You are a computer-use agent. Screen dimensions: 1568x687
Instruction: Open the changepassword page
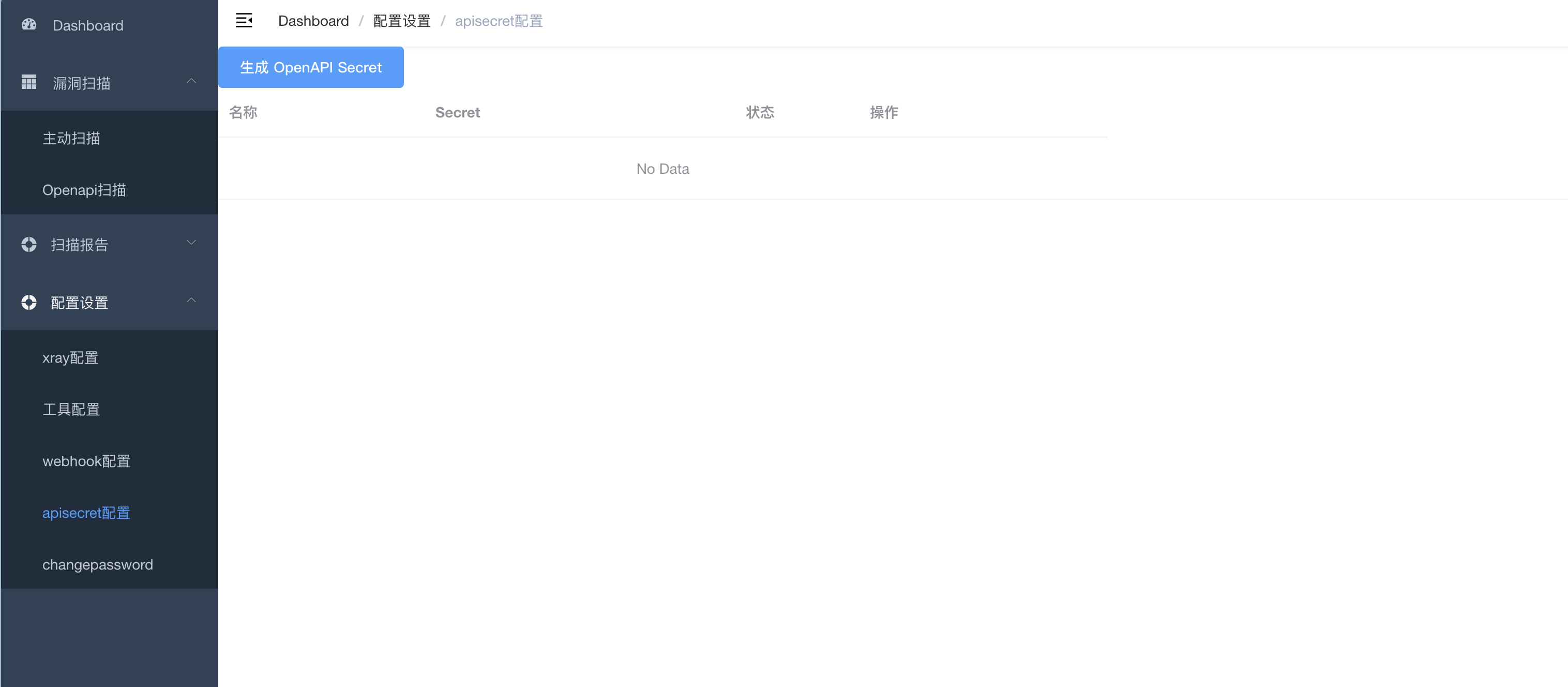pyautogui.click(x=97, y=564)
